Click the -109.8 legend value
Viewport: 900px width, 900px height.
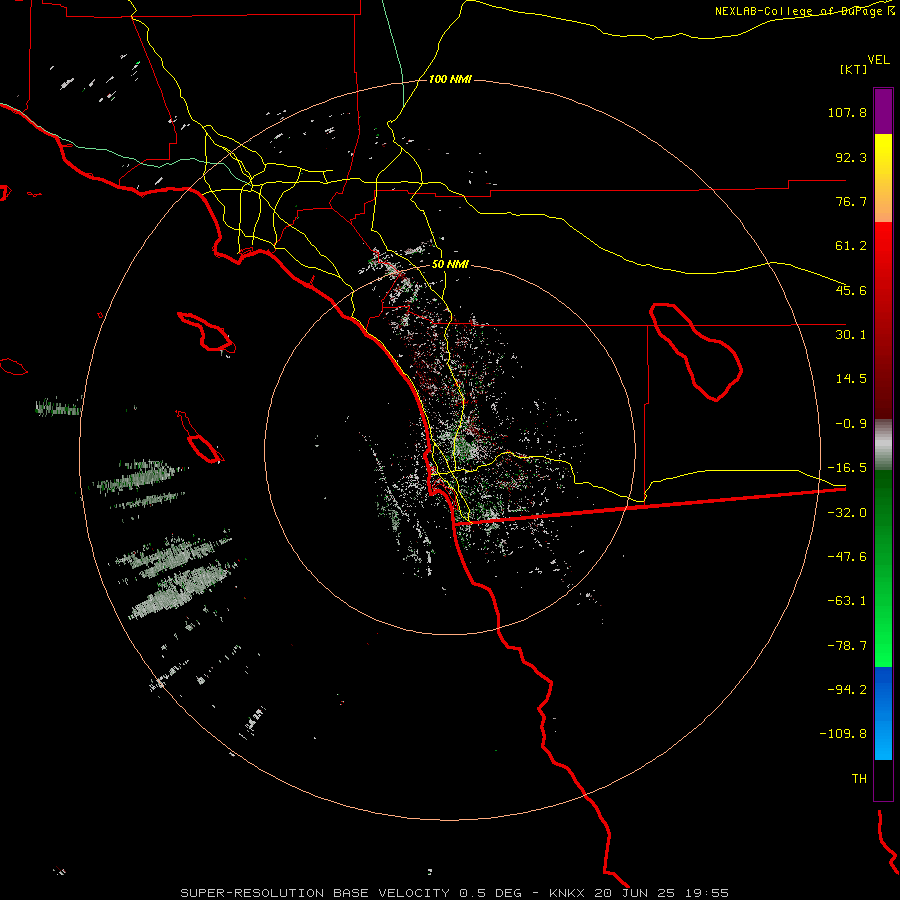(844, 734)
